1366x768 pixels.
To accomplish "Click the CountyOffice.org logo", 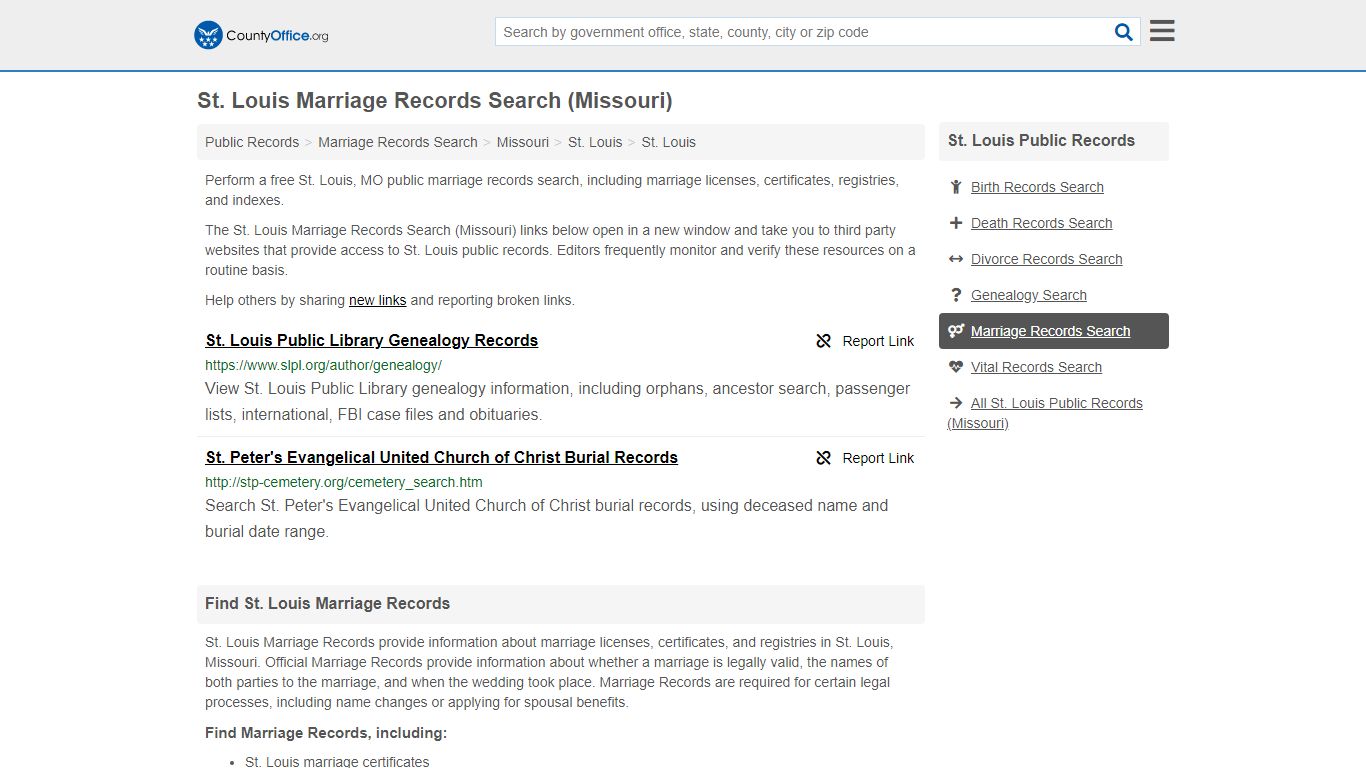I will (261, 35).
